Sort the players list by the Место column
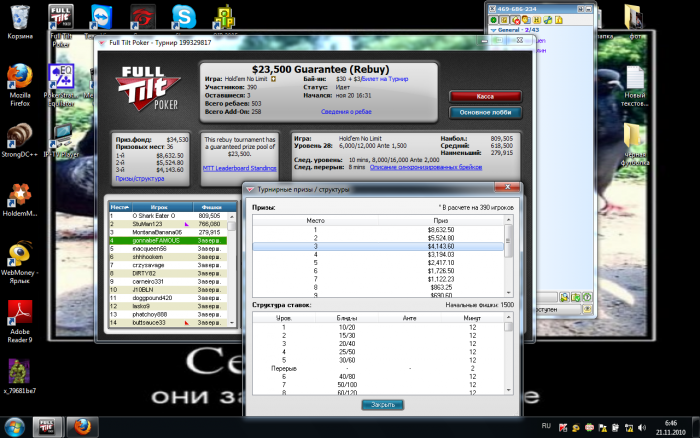The width and height of the screenshot is (700, 438). click(120, 207)
